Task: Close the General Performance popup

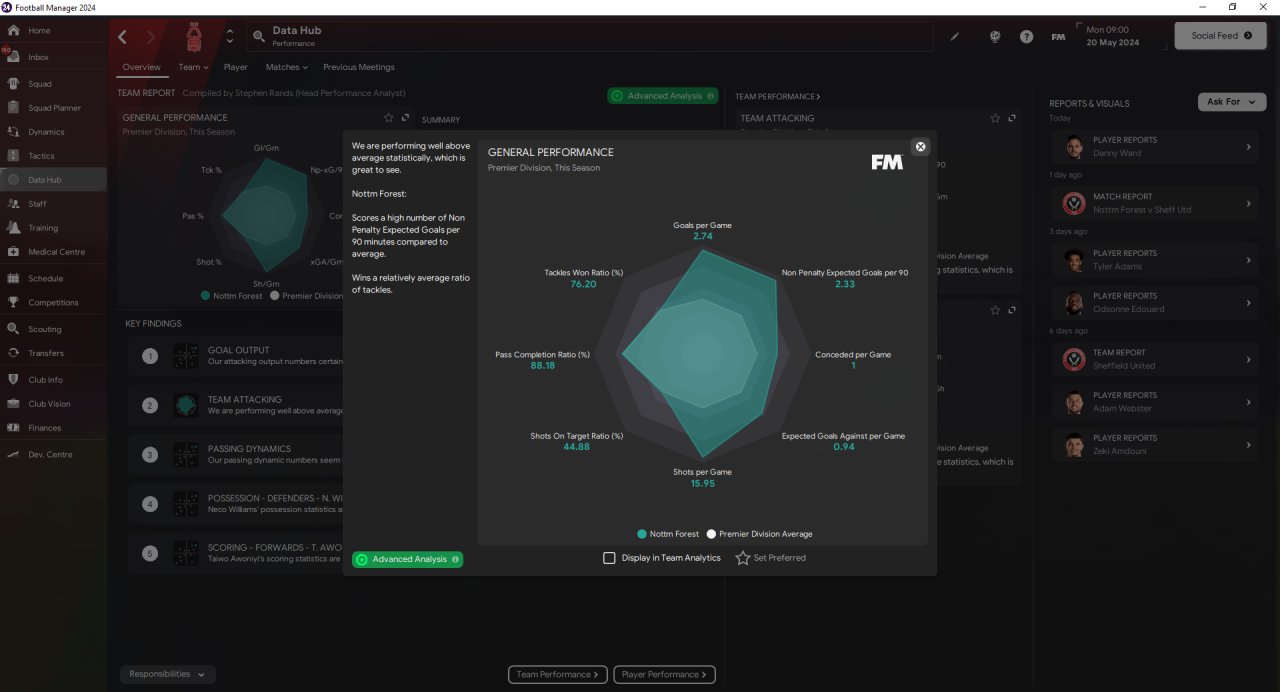Action: 921,146
